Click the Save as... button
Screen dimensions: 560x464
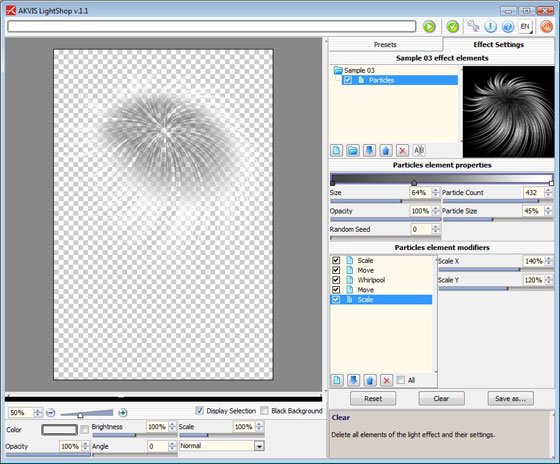(x=511, y=399)
